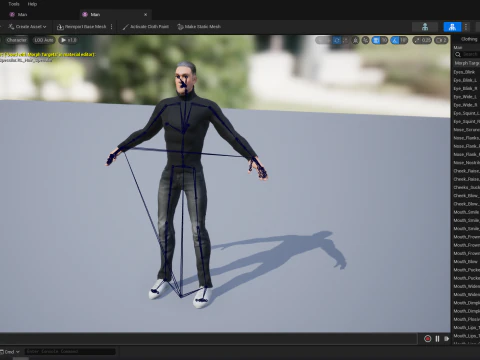Image resolution: width=480 pixels, height=360 pixels.
Task: Open the grid snap value 10 dropdown
Action: coord(384,40)
